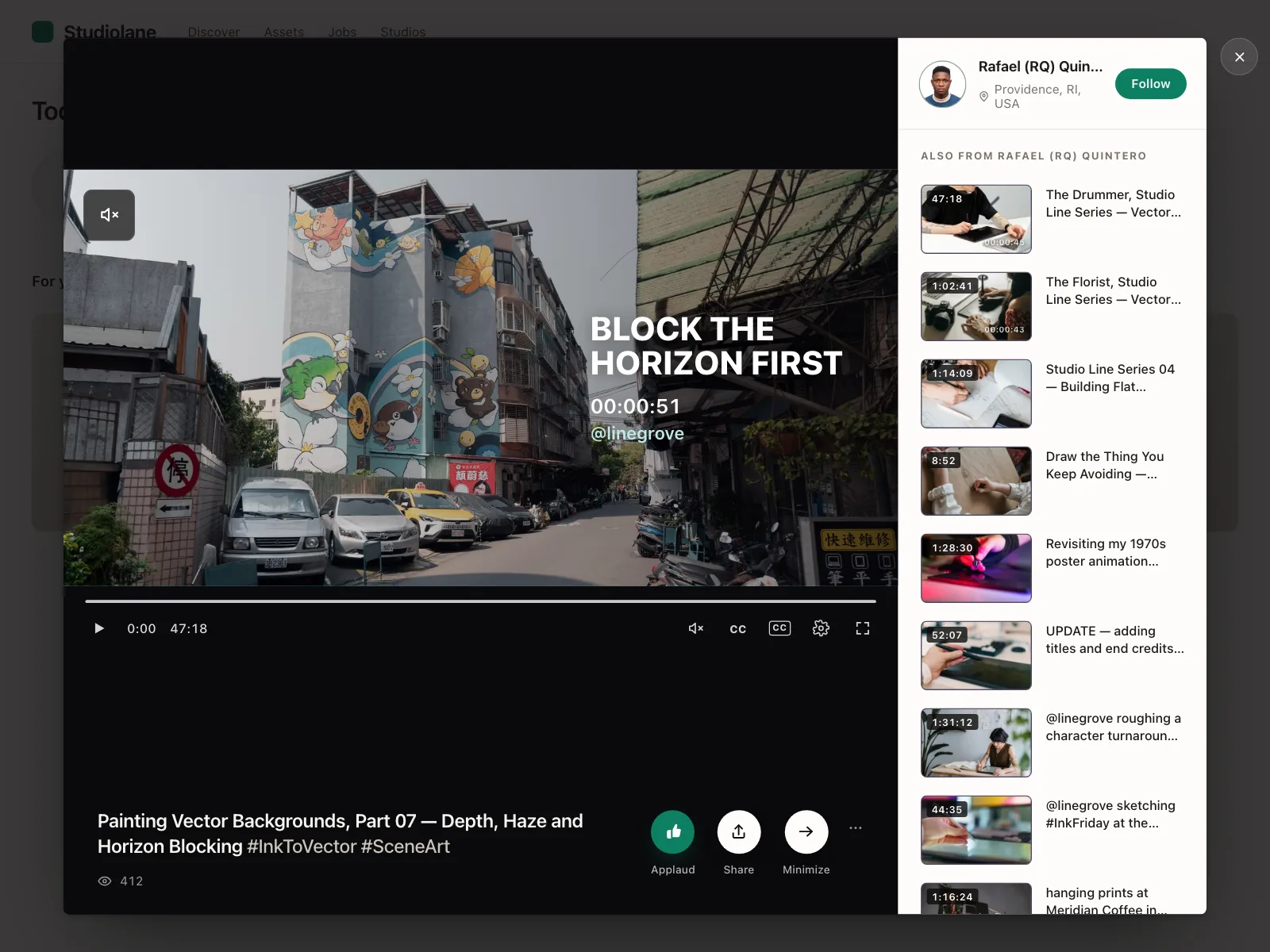Follow the #InkToVector hashtag link
The image size is (1270, 952).
(x=302, y=846)
